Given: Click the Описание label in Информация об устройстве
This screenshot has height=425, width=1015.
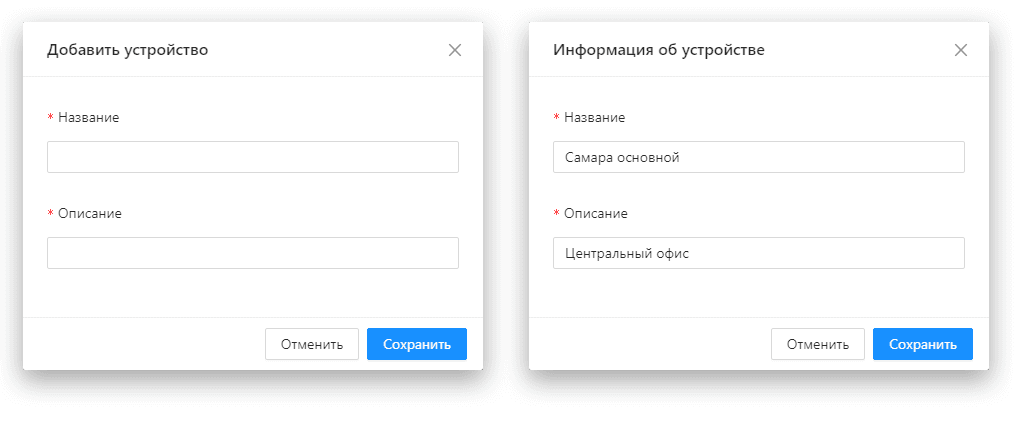Looking at the screenshot, I should click(x=596, y=213).
